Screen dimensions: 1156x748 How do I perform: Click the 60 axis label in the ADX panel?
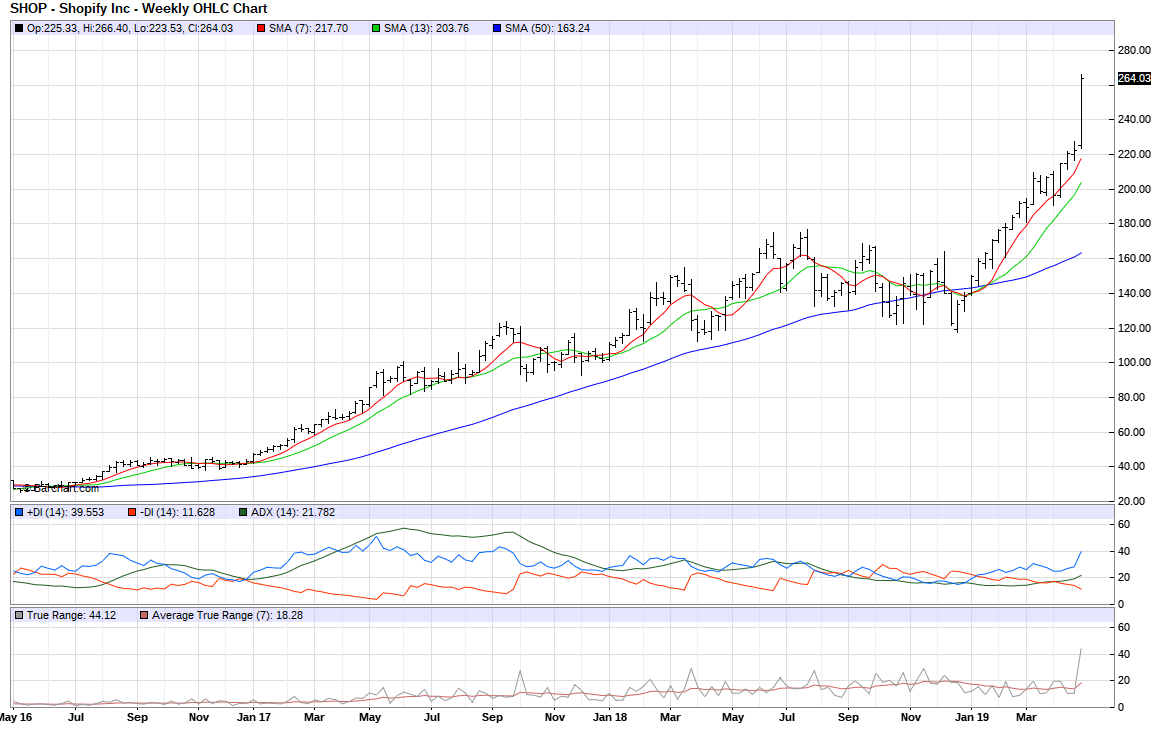coord(1124,524)
